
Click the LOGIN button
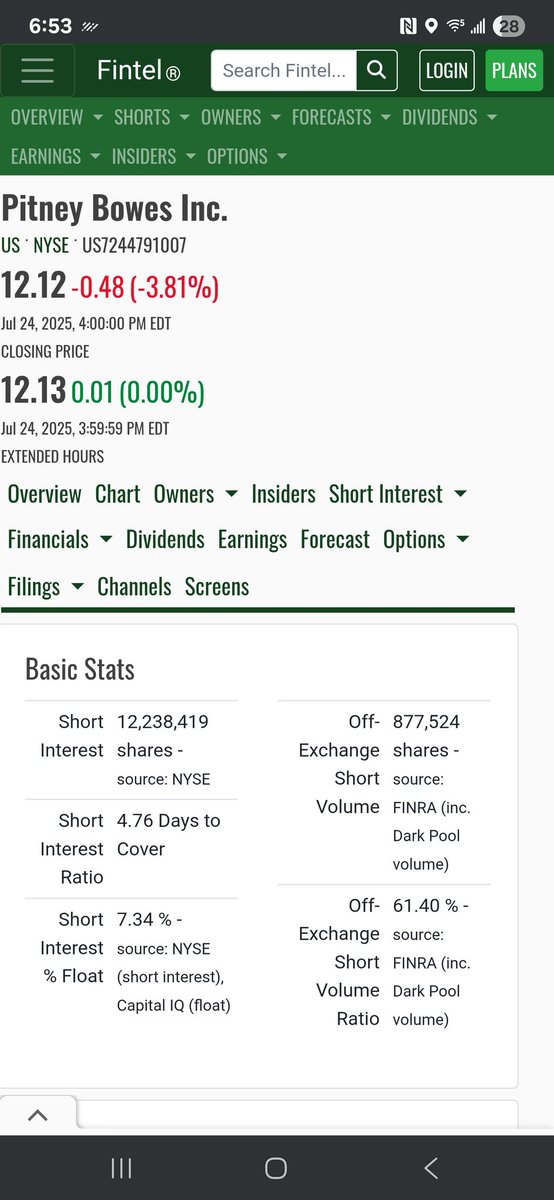(446, 70)
